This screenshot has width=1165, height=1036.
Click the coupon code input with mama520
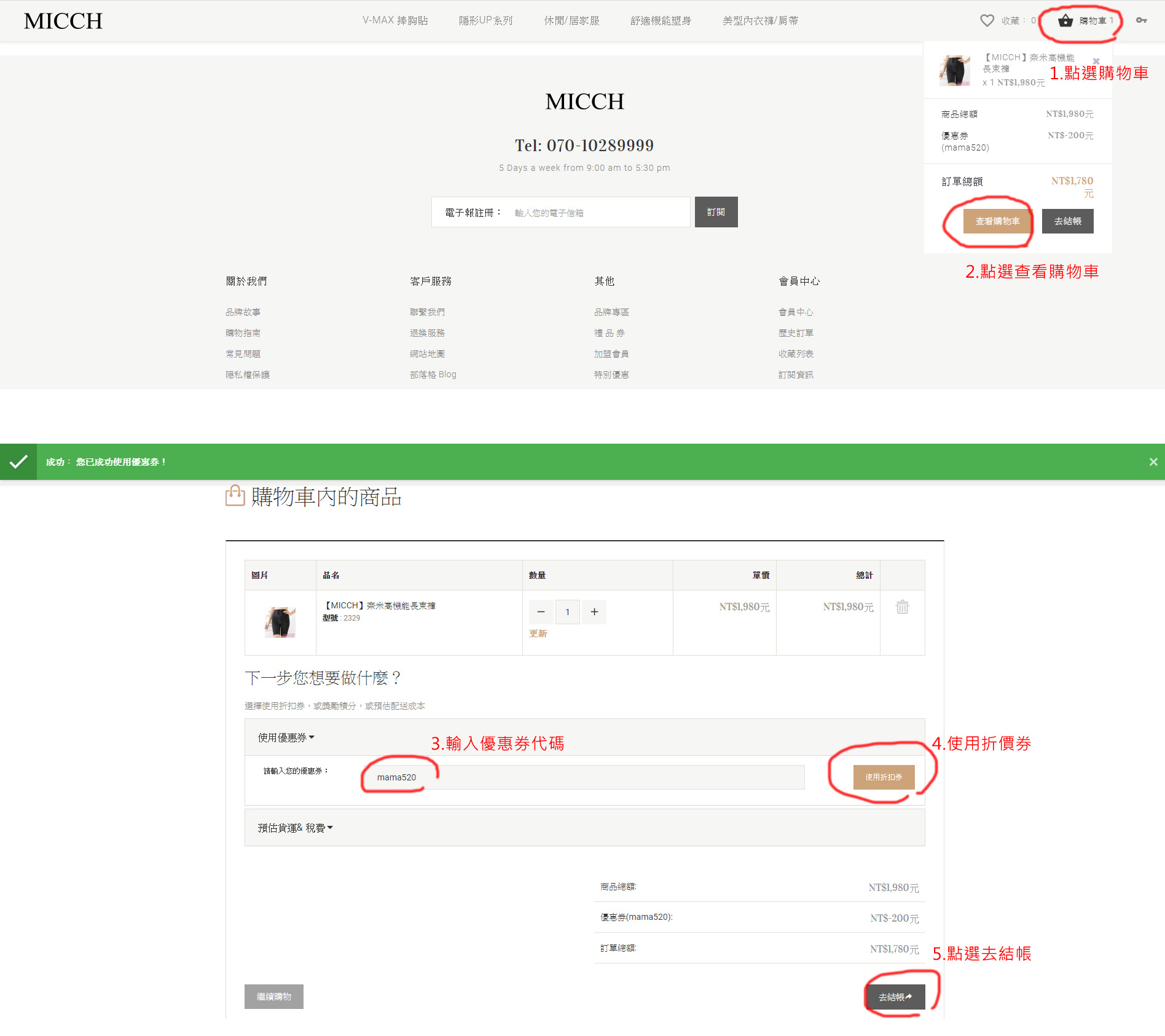583,777
